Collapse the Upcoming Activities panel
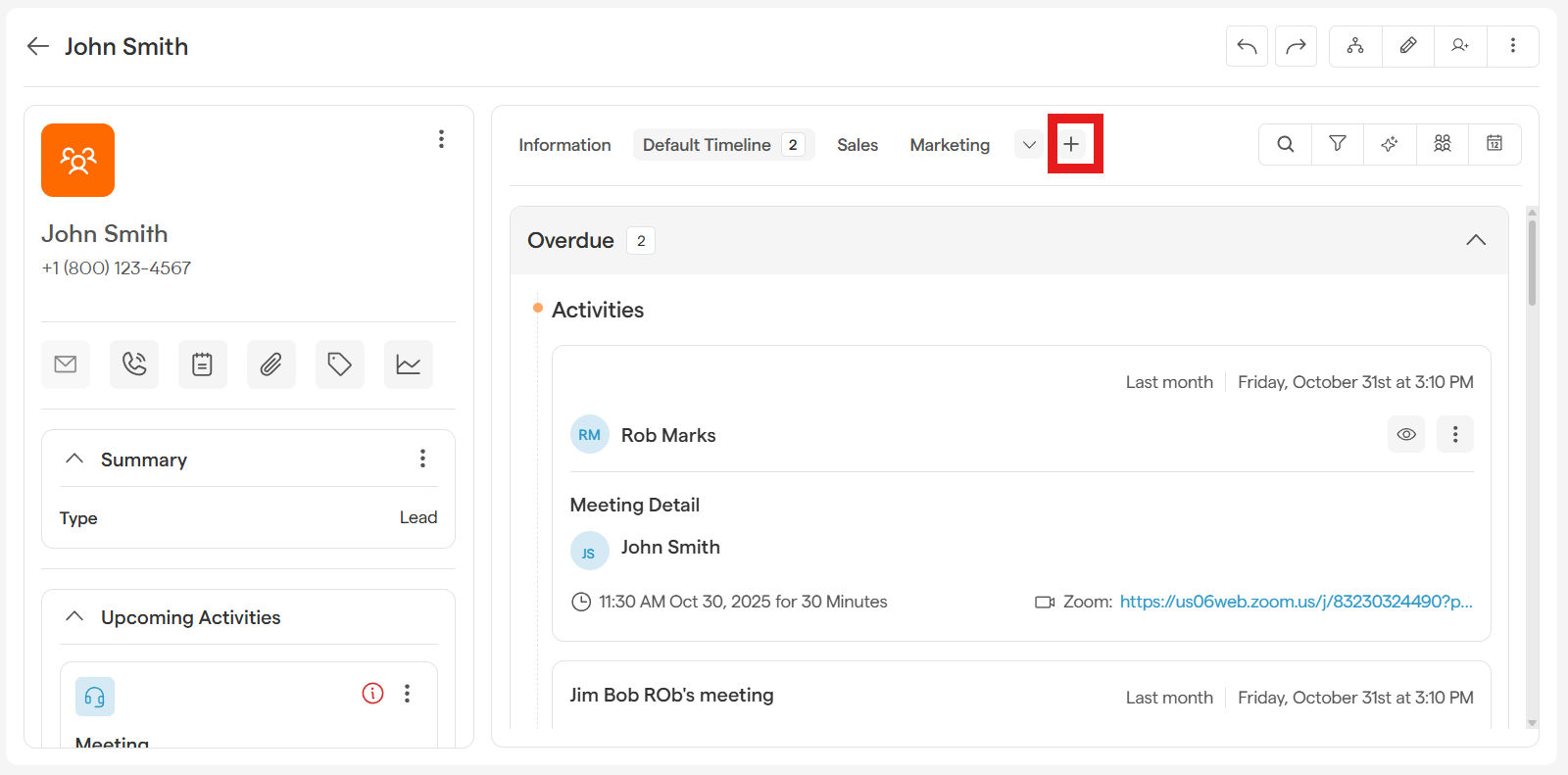Viewport: 1568px width, 775px height. point(74,616)
